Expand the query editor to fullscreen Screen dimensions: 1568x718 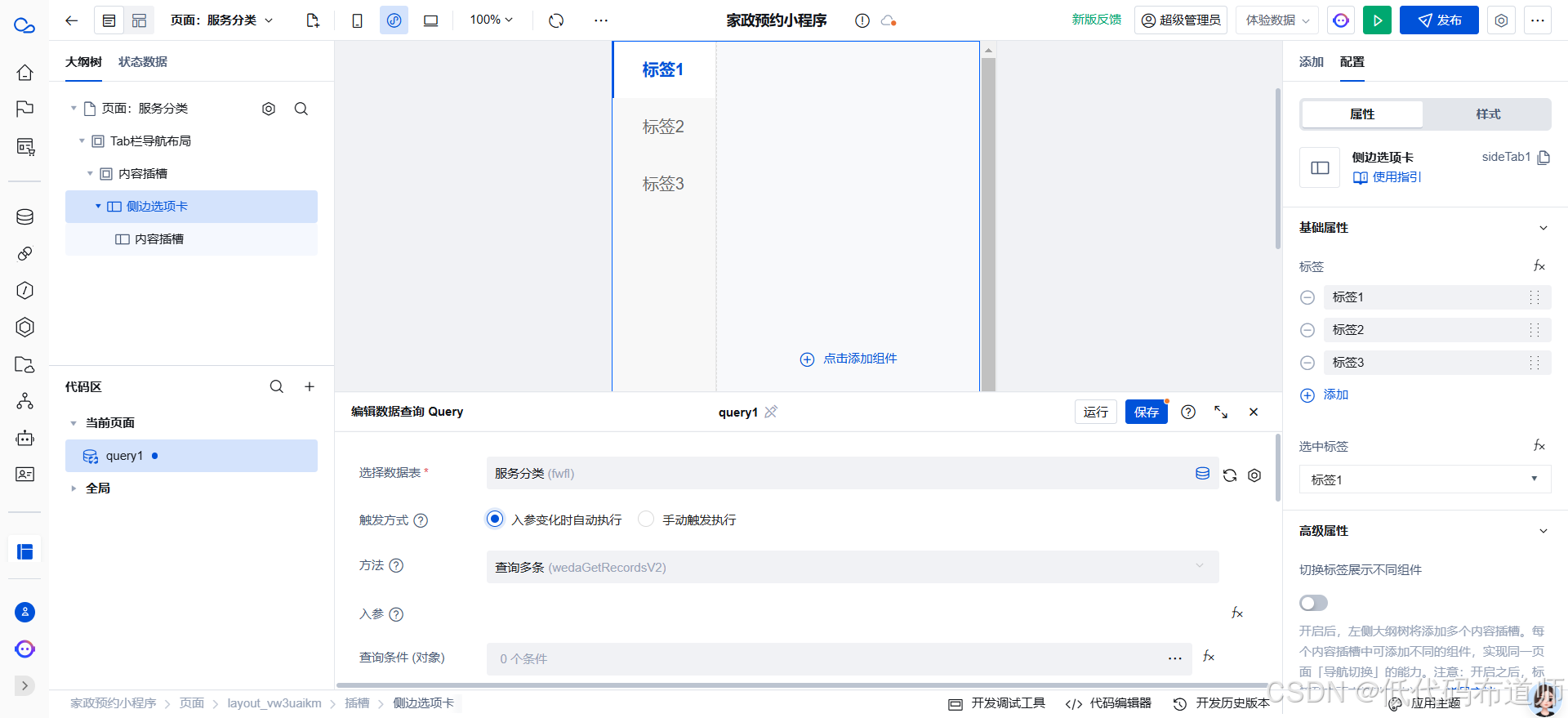(x=1221, y=412)
